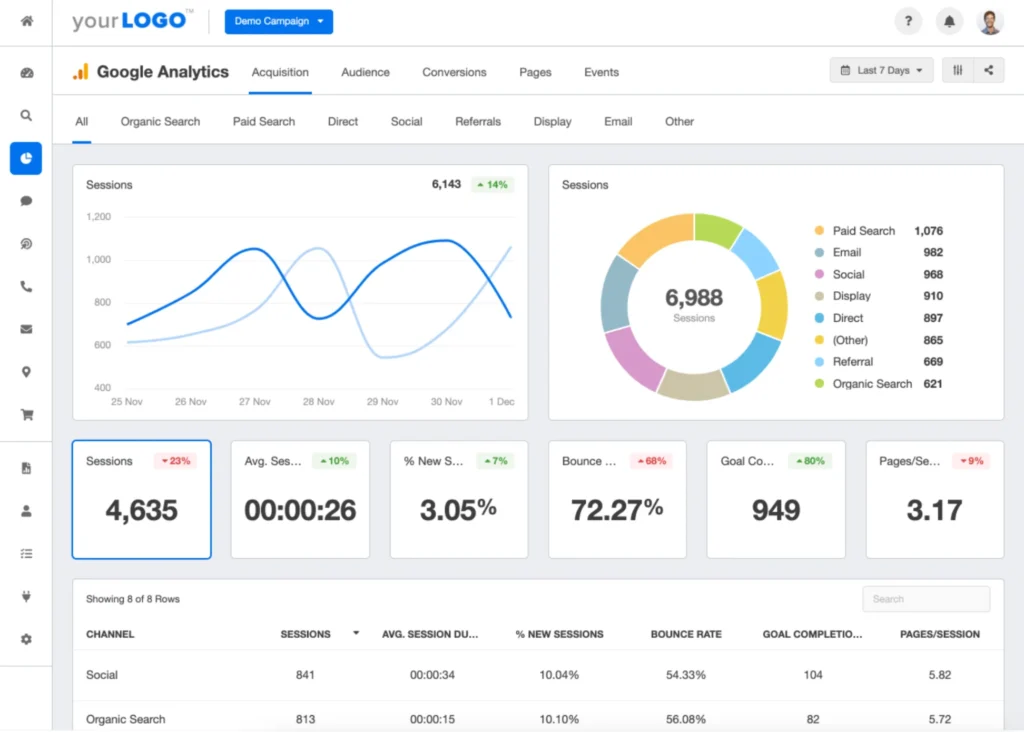Viewport: 1024px width, 732px height.
Task: Click the help question mark icon
Action: (x=907, y=20)
